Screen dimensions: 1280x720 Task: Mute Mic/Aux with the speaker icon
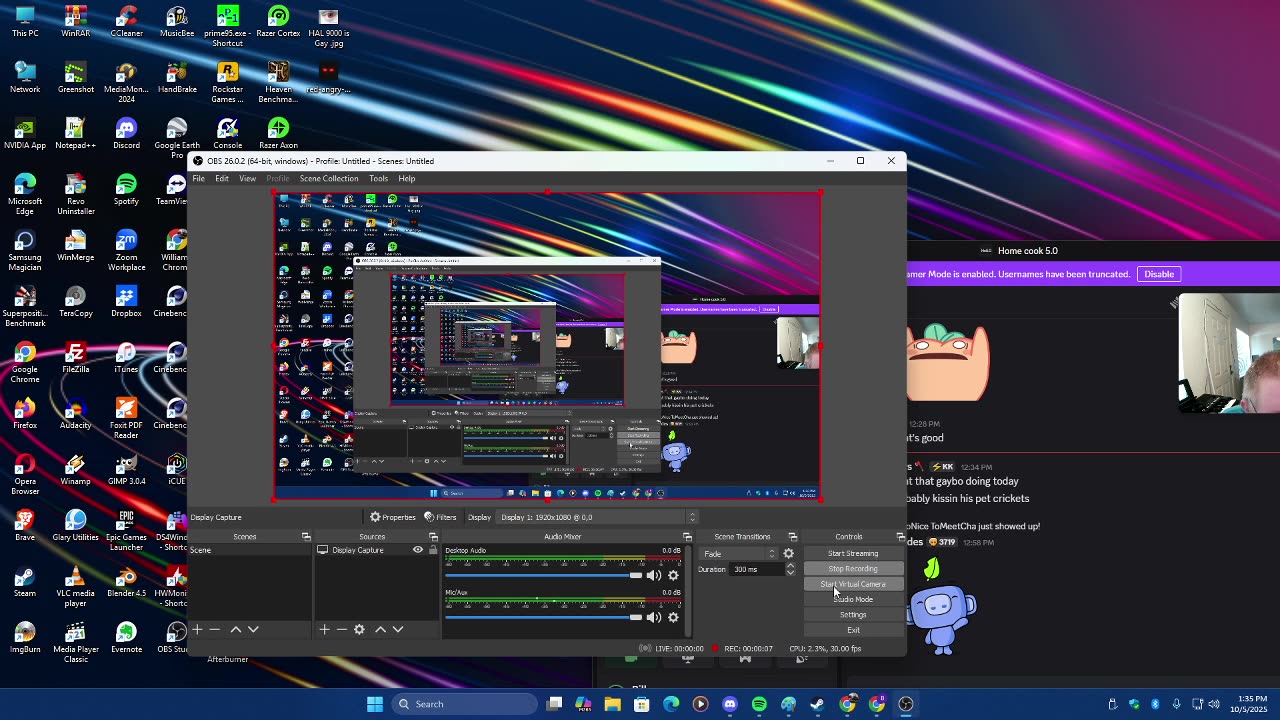(653, 617)
